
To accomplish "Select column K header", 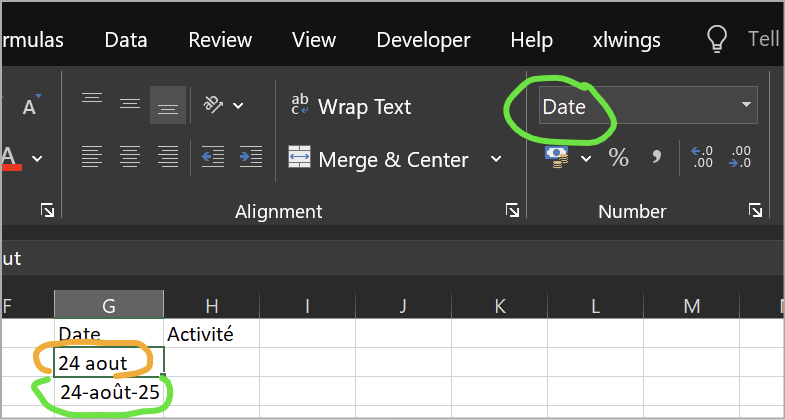I will click(500, 305).
